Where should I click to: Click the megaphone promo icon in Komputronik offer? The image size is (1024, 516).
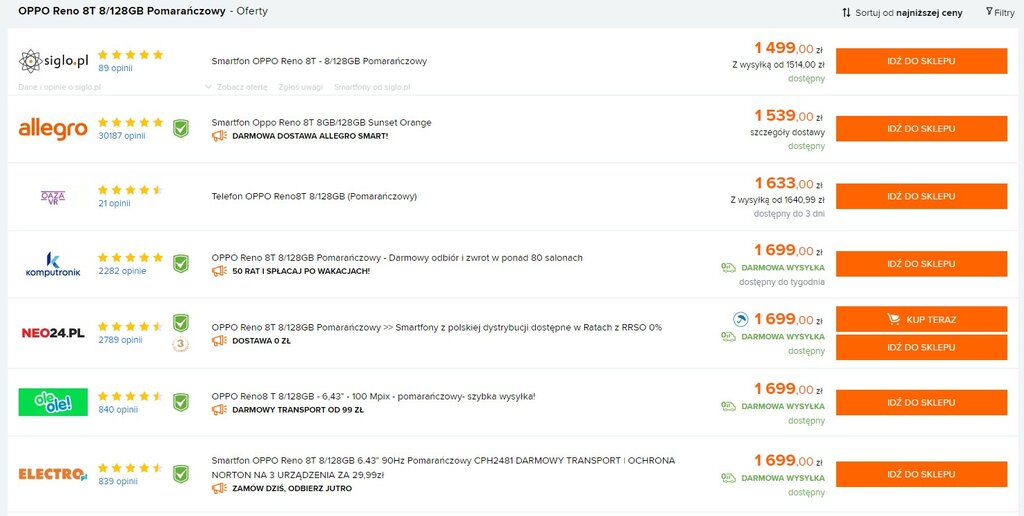click(x=219, y=270)
